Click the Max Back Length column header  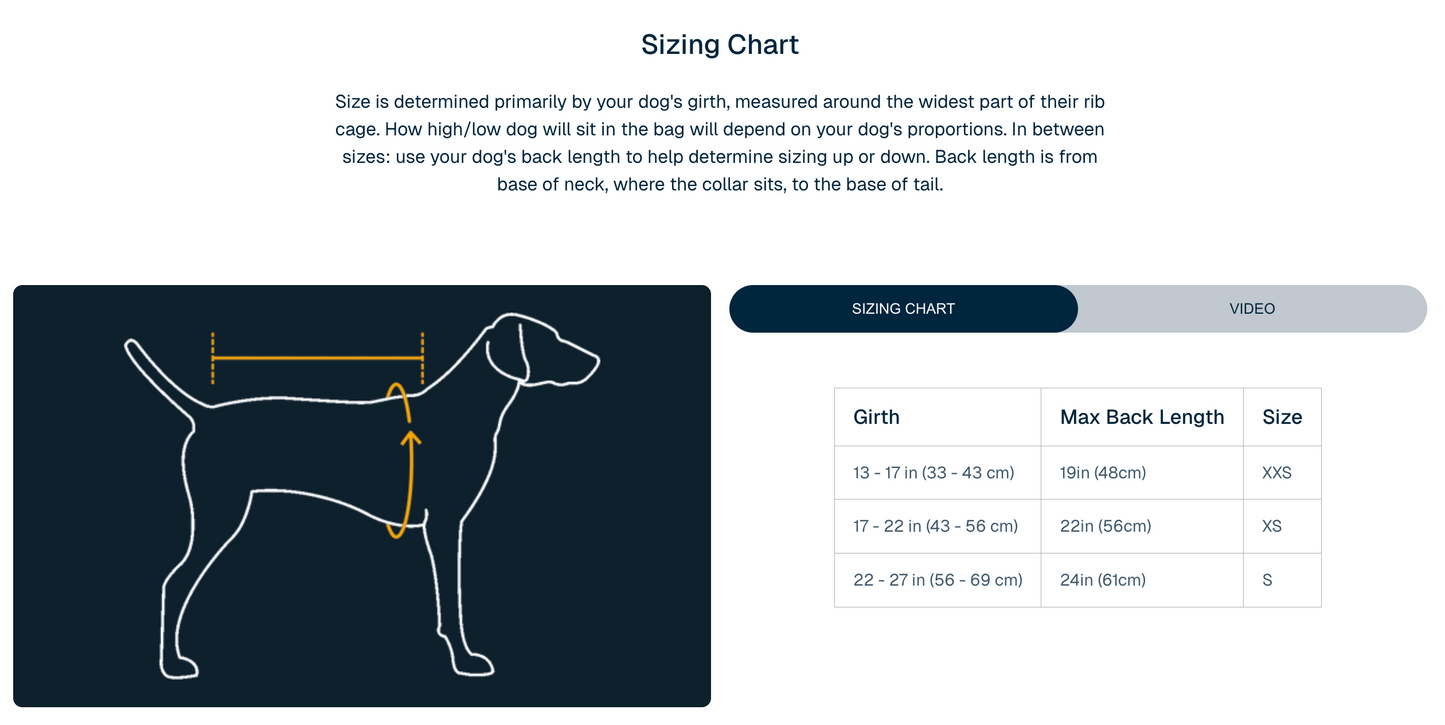pos(1142,417)
